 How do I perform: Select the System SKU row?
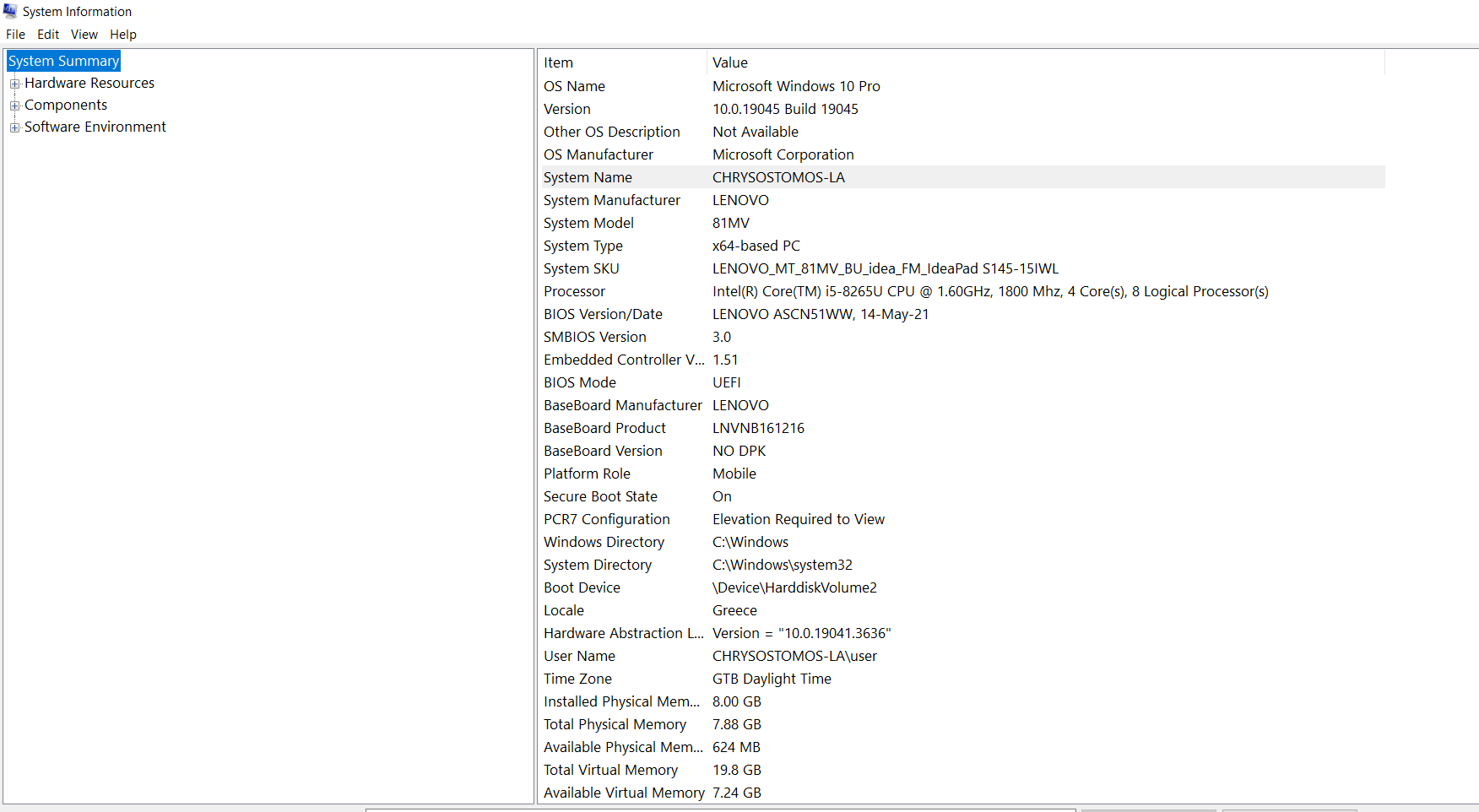962,268
